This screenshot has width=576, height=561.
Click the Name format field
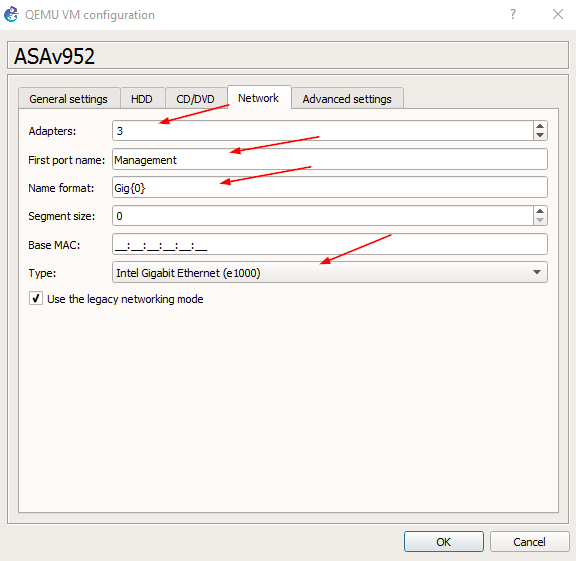click(x=330, y=187)
